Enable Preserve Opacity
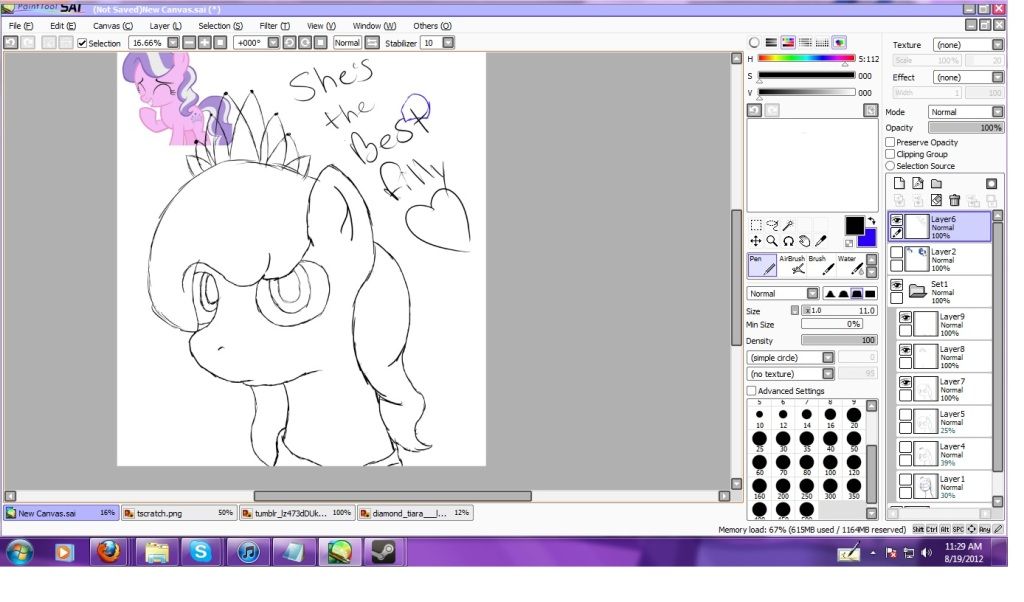 (x=889, y=142)
